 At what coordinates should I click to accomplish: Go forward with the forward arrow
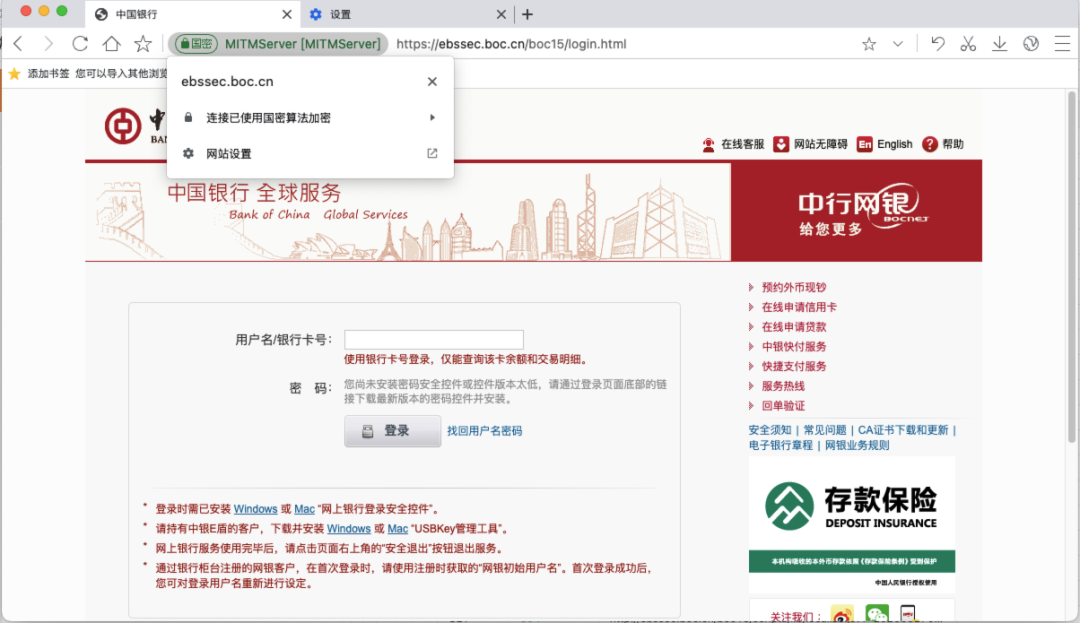tap(48, 44)
